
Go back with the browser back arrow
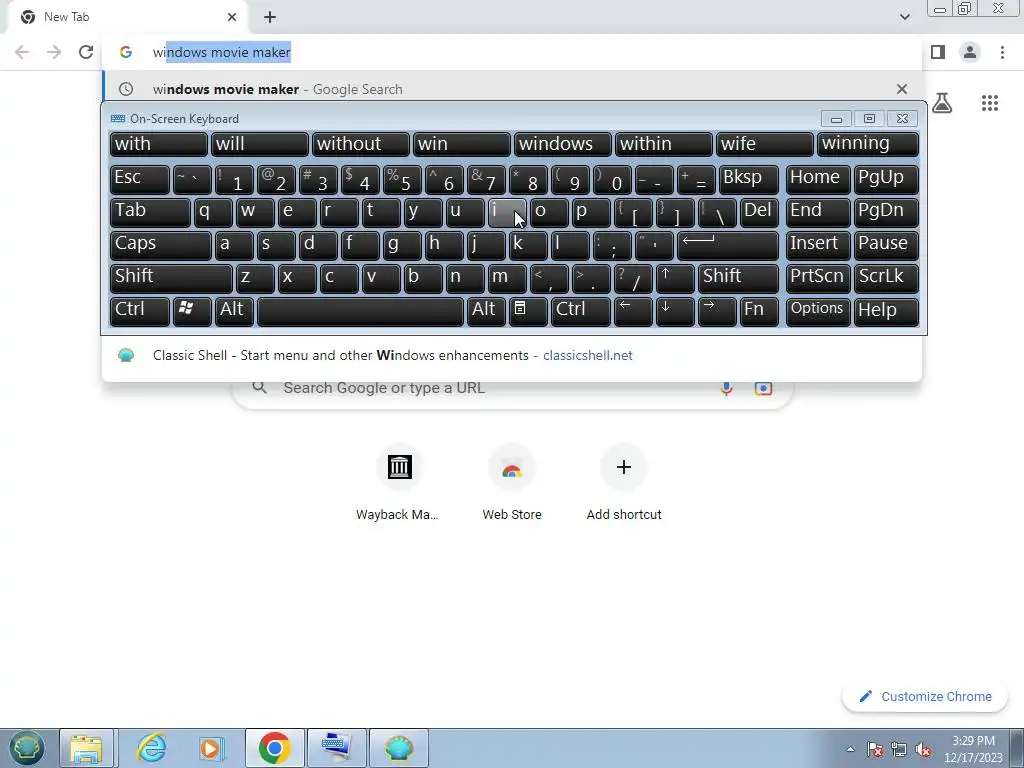(x=22, y=52)
